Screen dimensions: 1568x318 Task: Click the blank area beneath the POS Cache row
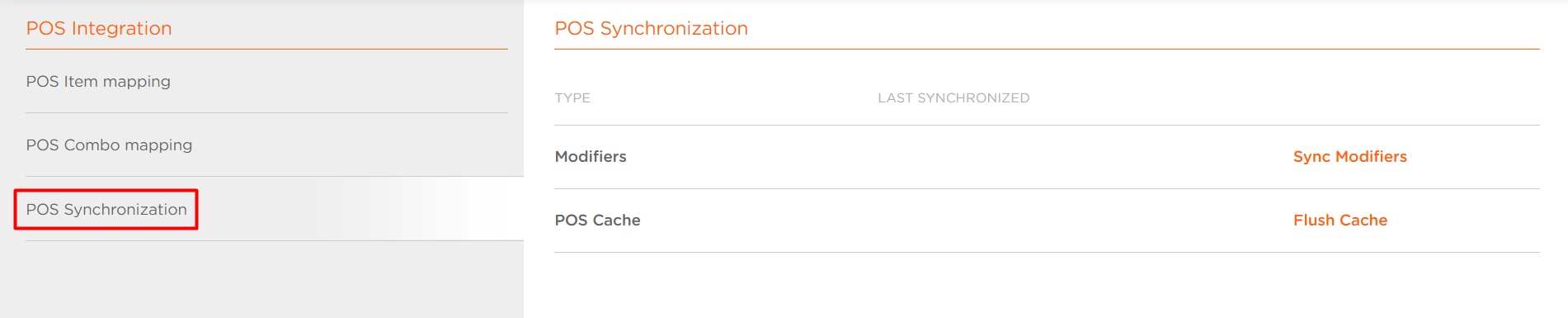[1047, 285]
